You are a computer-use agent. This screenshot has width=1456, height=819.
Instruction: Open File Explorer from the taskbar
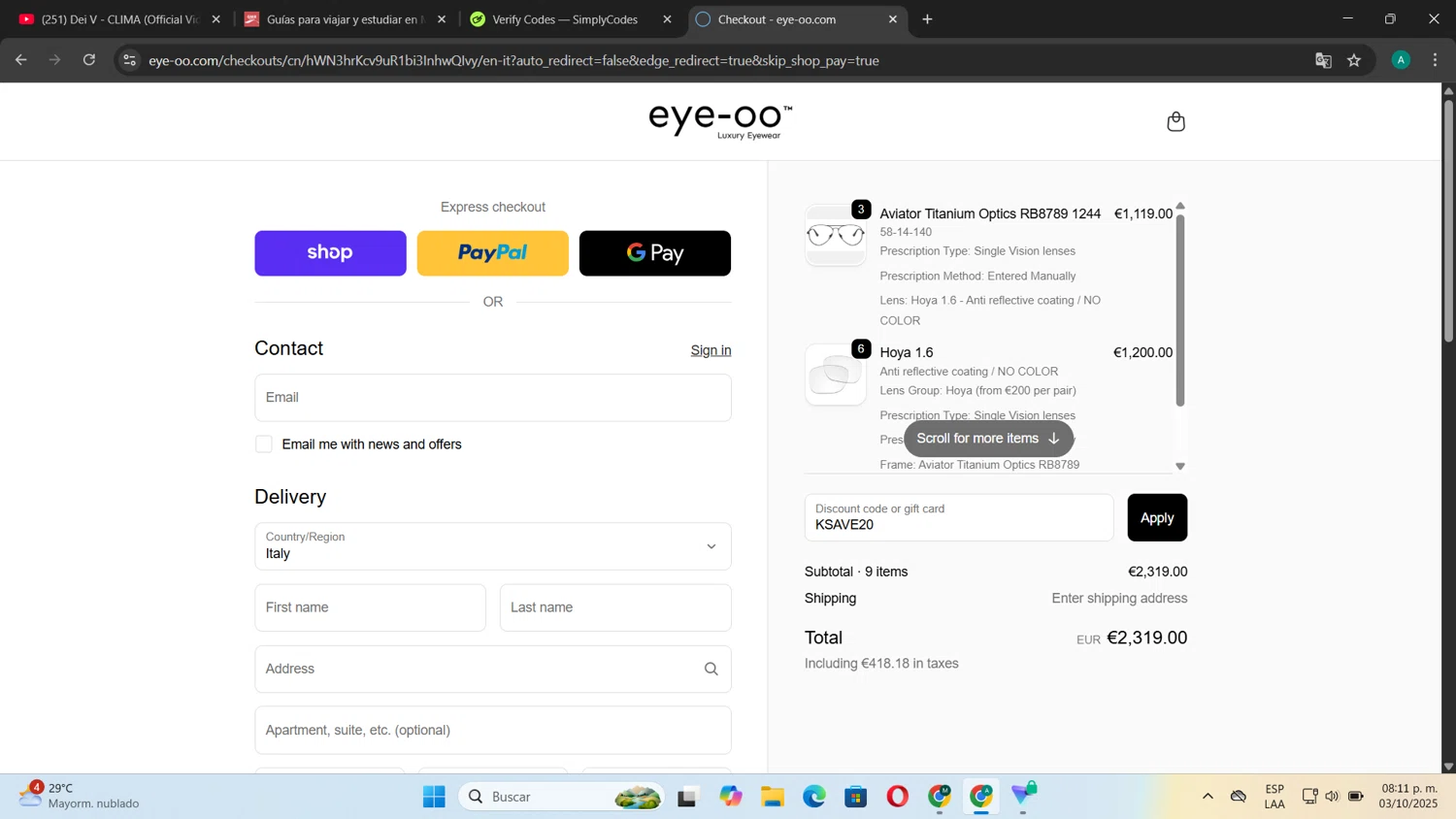coord(772,797)
